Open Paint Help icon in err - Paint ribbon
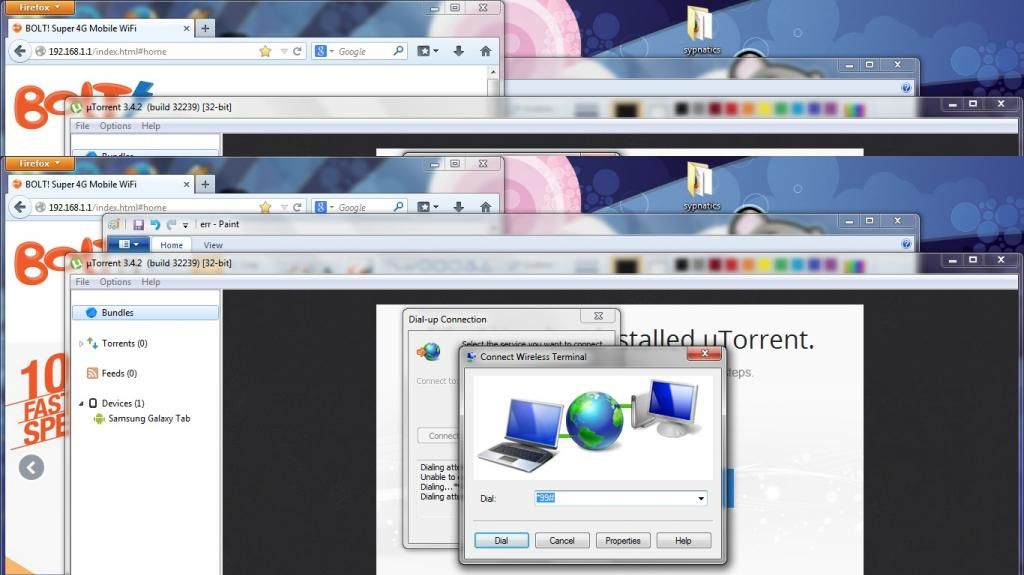The image size is (1024, 575). (x=906, y=244)
